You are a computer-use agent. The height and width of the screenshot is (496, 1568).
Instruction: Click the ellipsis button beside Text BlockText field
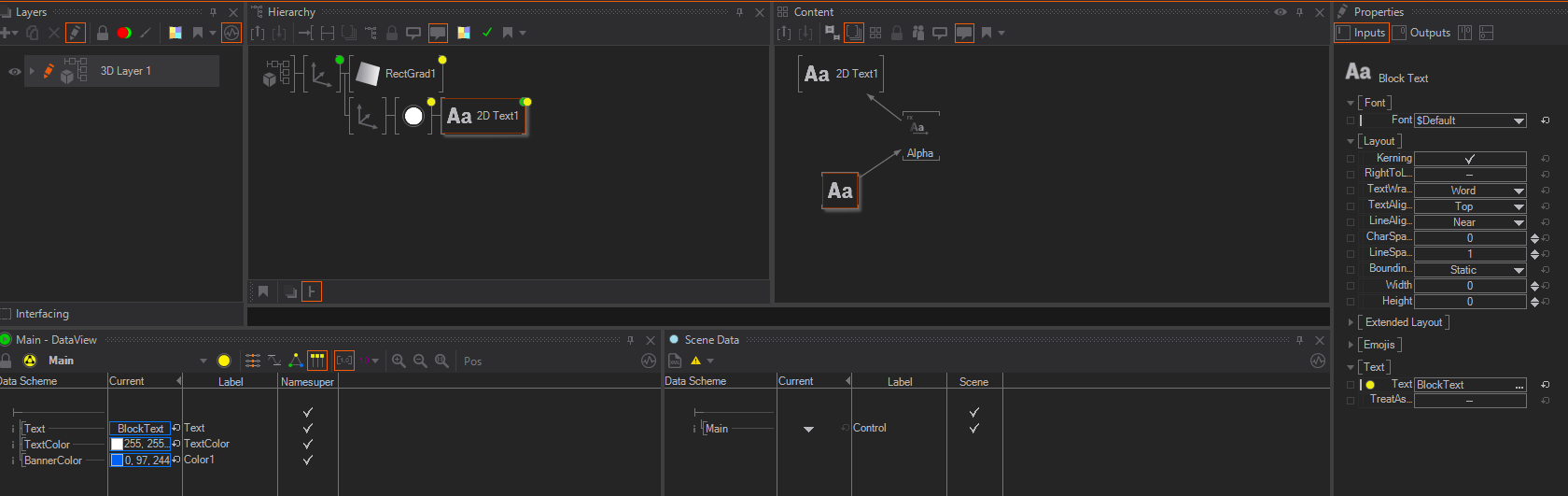[1519, 385]
